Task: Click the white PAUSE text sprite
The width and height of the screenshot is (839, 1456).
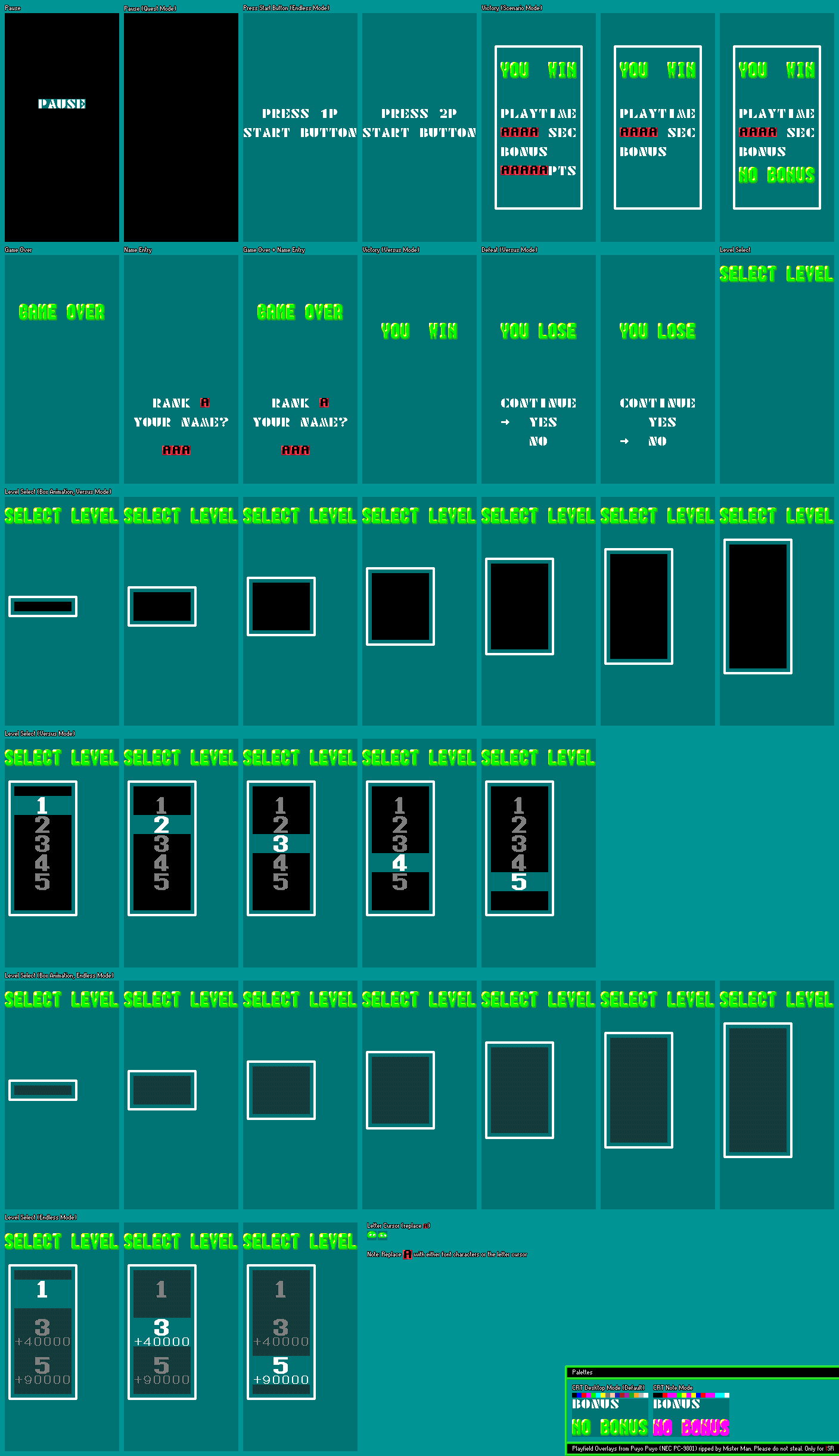Action: (x=62, y=104)
